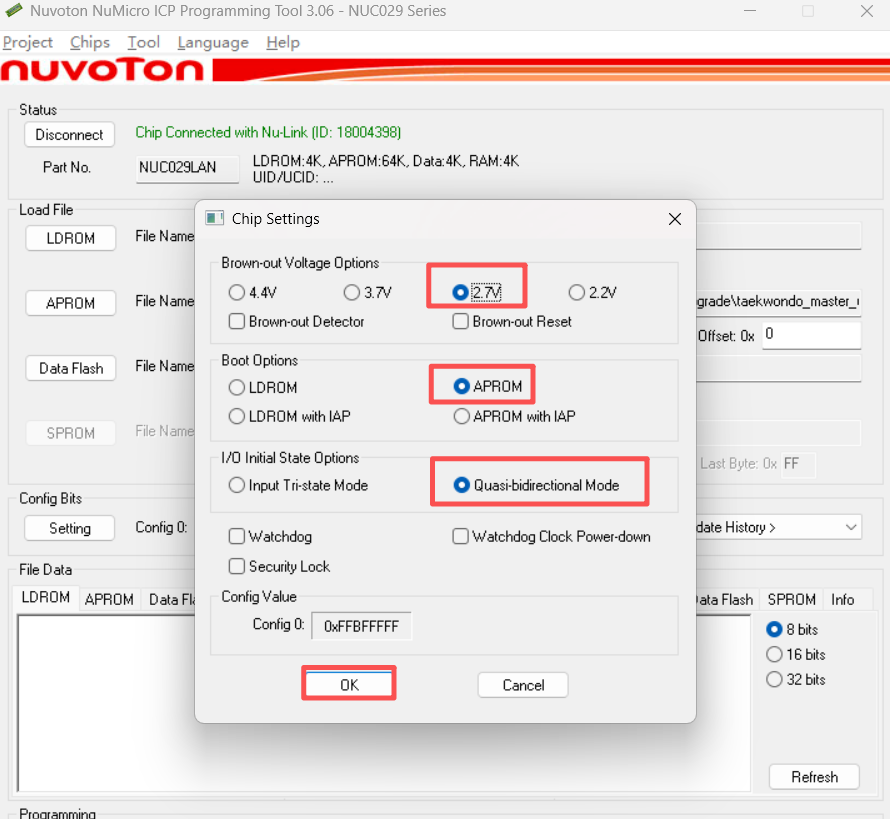Enable the Watchdog checkbox
The width and height of the screenshot is (890, 819).
click(x=237, y=537)
